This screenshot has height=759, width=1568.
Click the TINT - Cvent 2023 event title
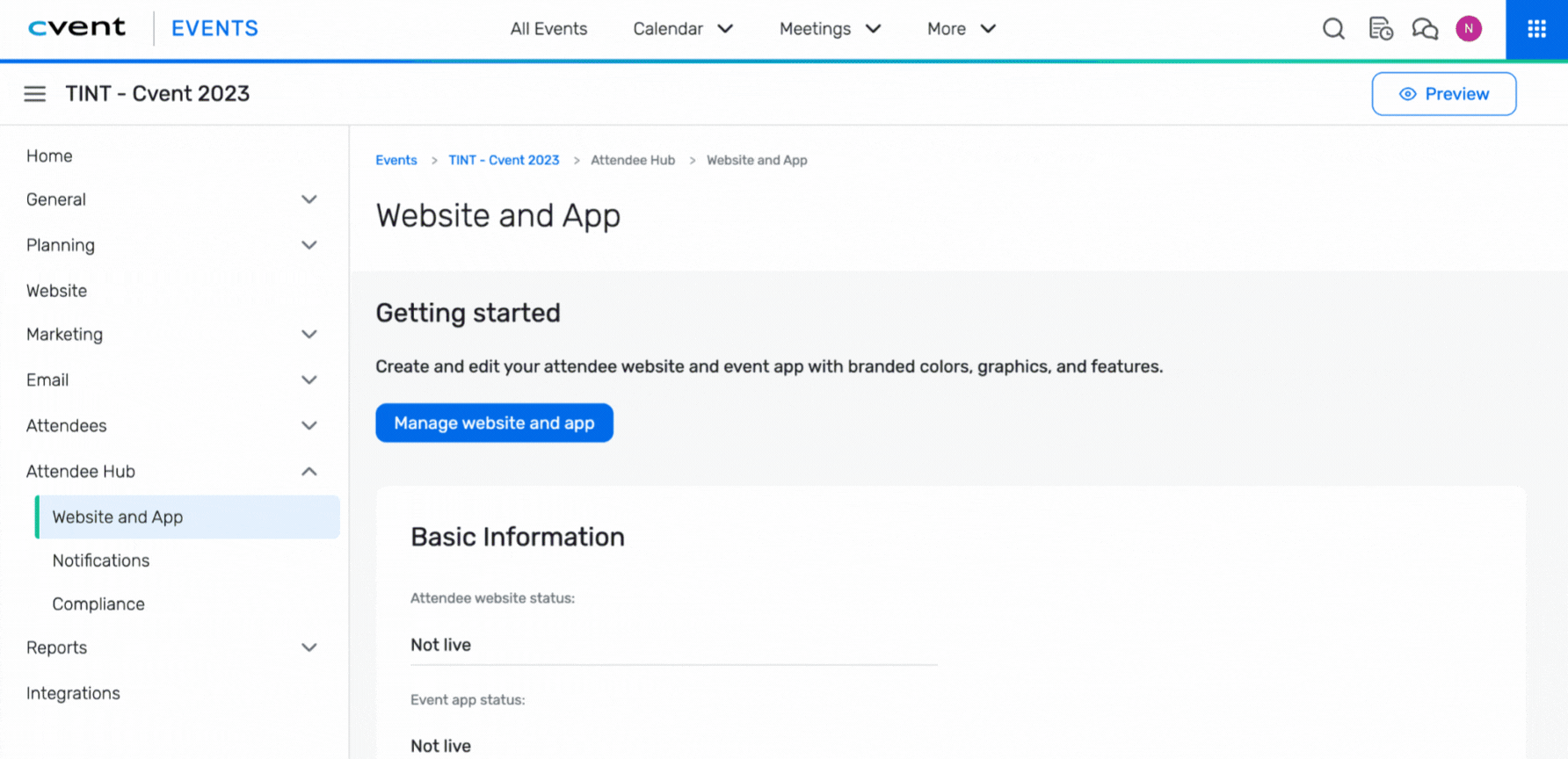tap(157, 94)
